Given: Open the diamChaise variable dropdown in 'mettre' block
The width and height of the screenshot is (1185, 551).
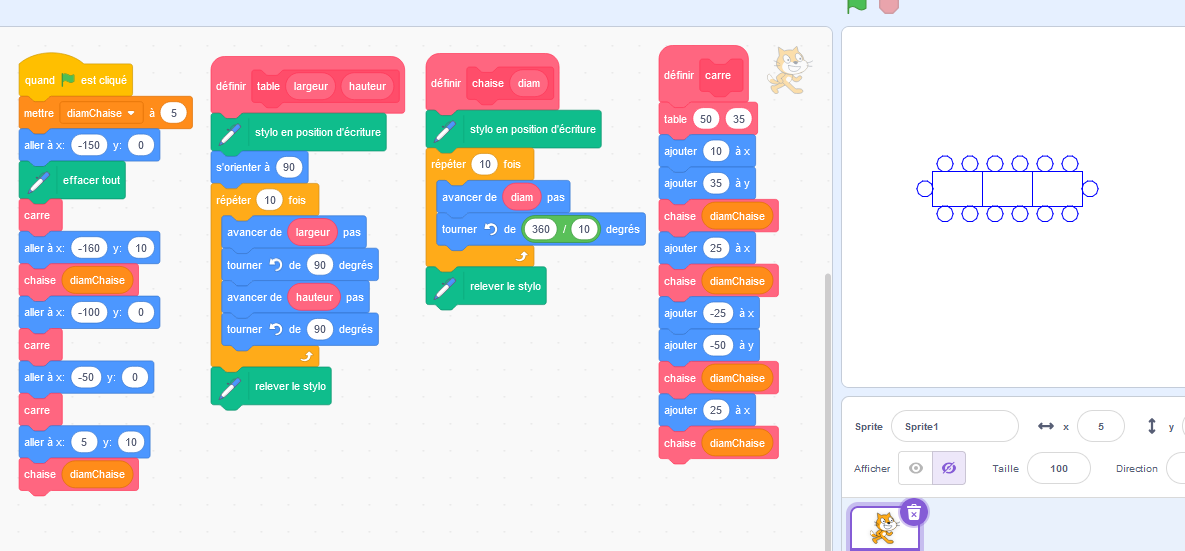Looking at the screenshot, I should [x=128, y=114].
